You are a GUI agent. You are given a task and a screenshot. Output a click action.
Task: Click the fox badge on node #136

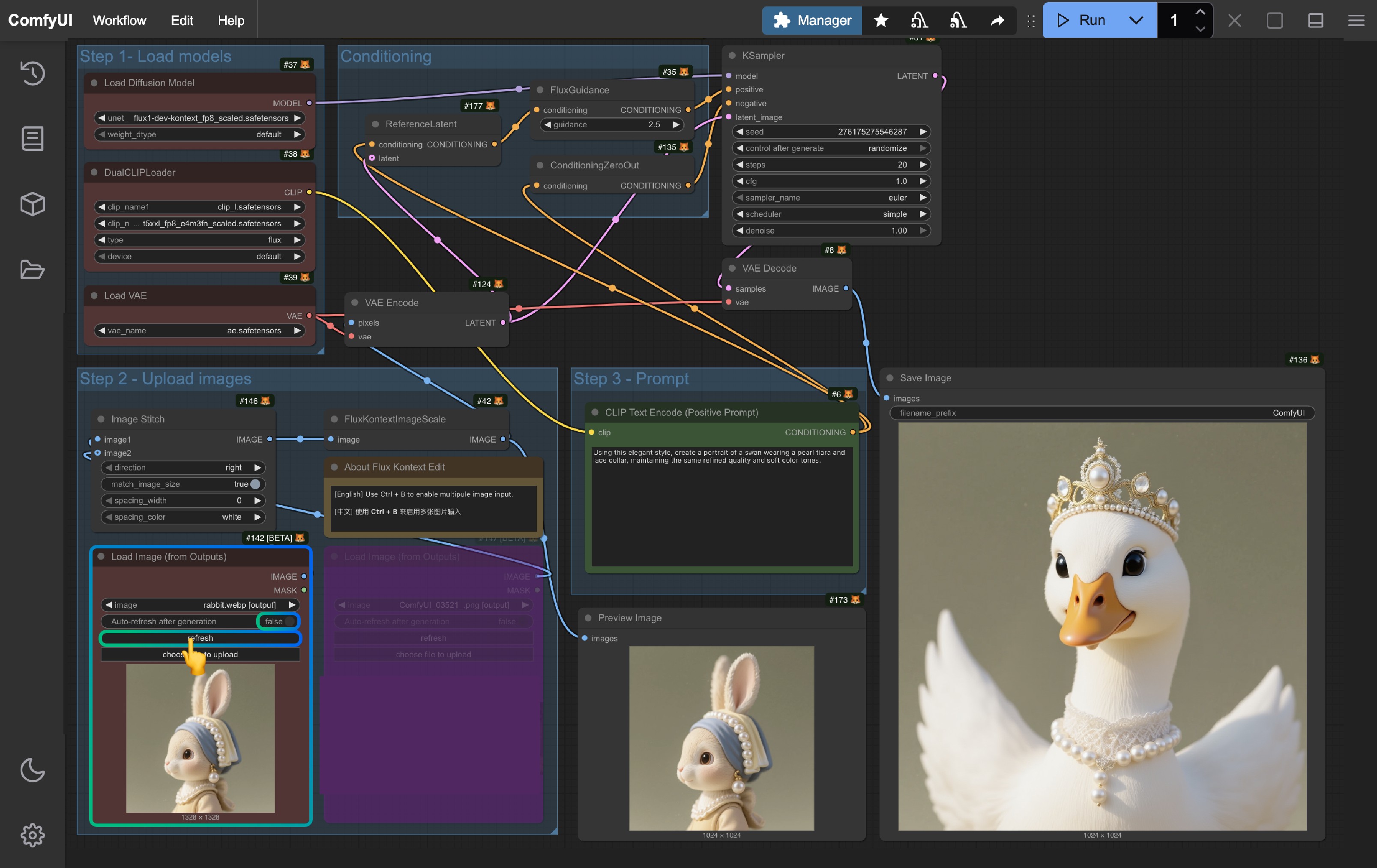tap(1315, 359)
